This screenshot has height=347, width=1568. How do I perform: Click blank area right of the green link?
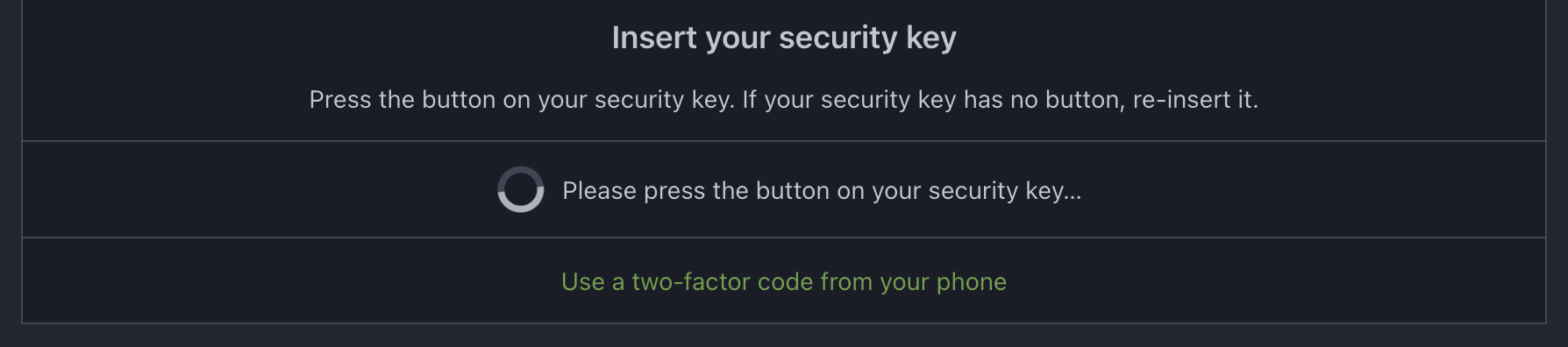1276,281
